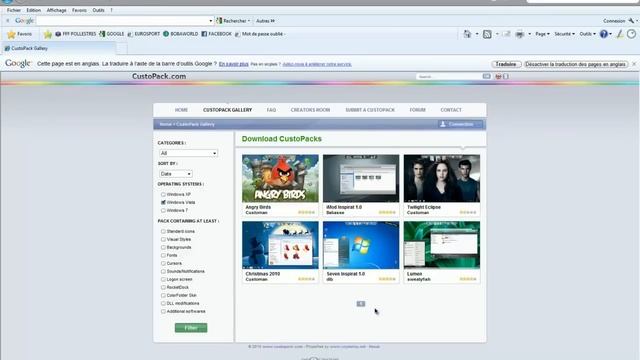This screenshot has height=360, width=640.
Task: Open the Fichier menu
Action: (14, 10)
